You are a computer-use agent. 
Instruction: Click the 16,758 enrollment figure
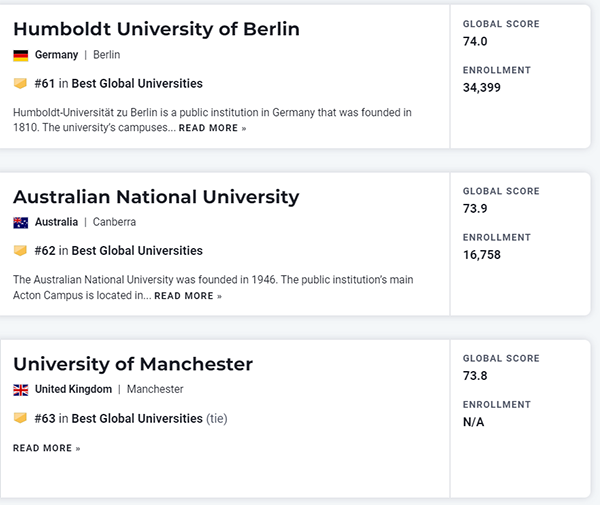482,255
